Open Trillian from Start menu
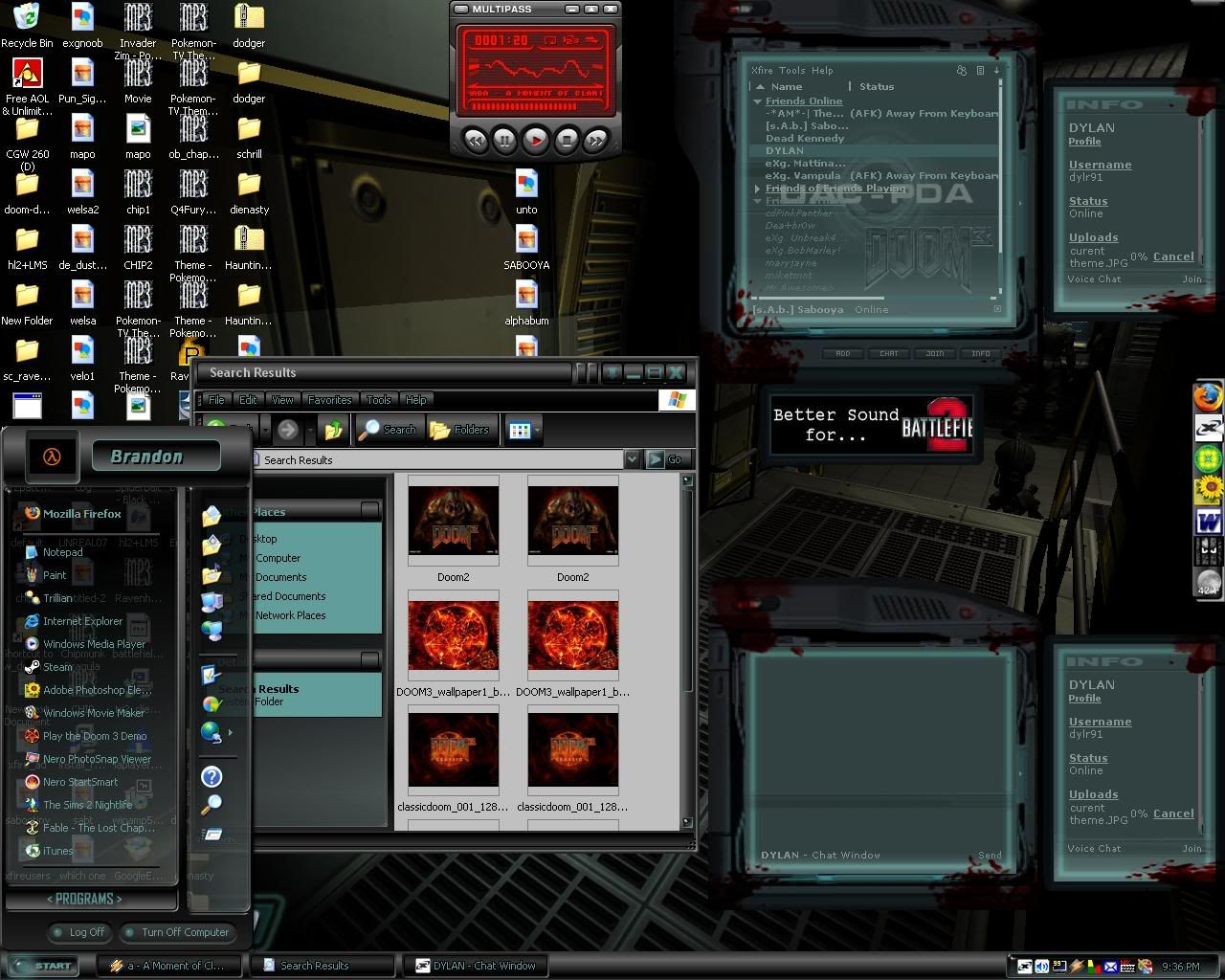 [x=49, y=597]
